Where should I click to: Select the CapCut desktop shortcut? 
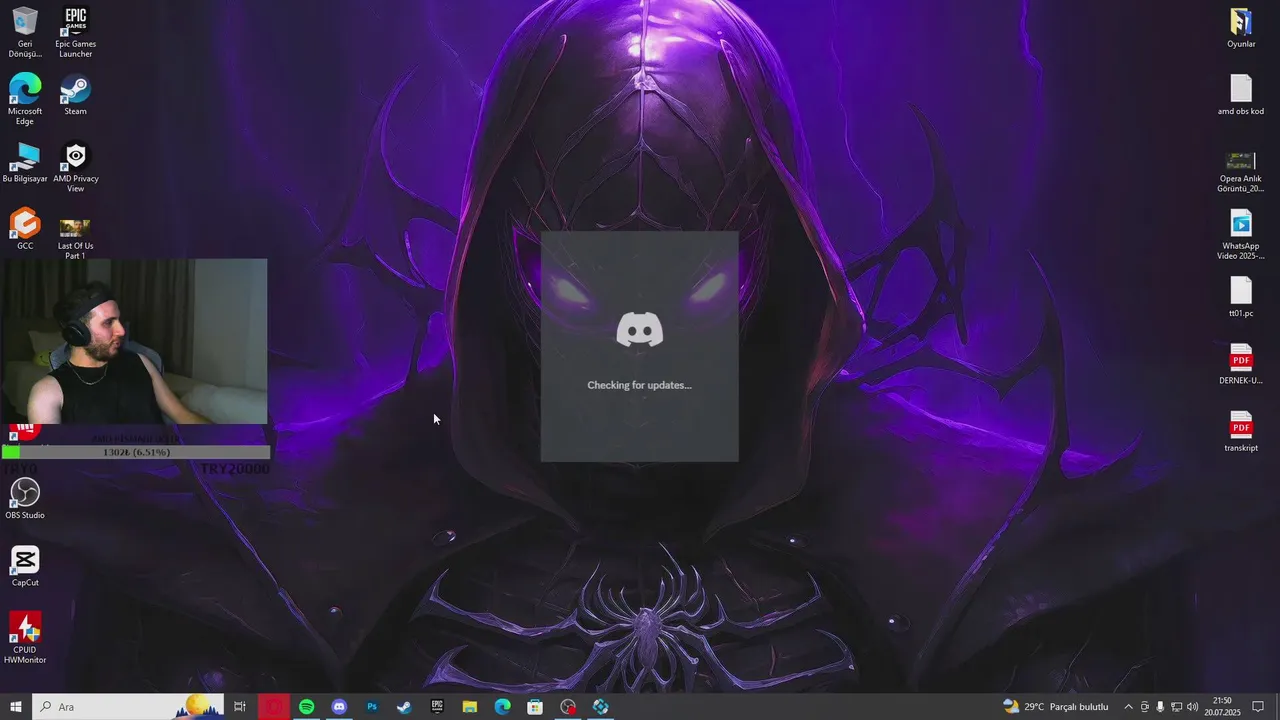click(25, 566)
